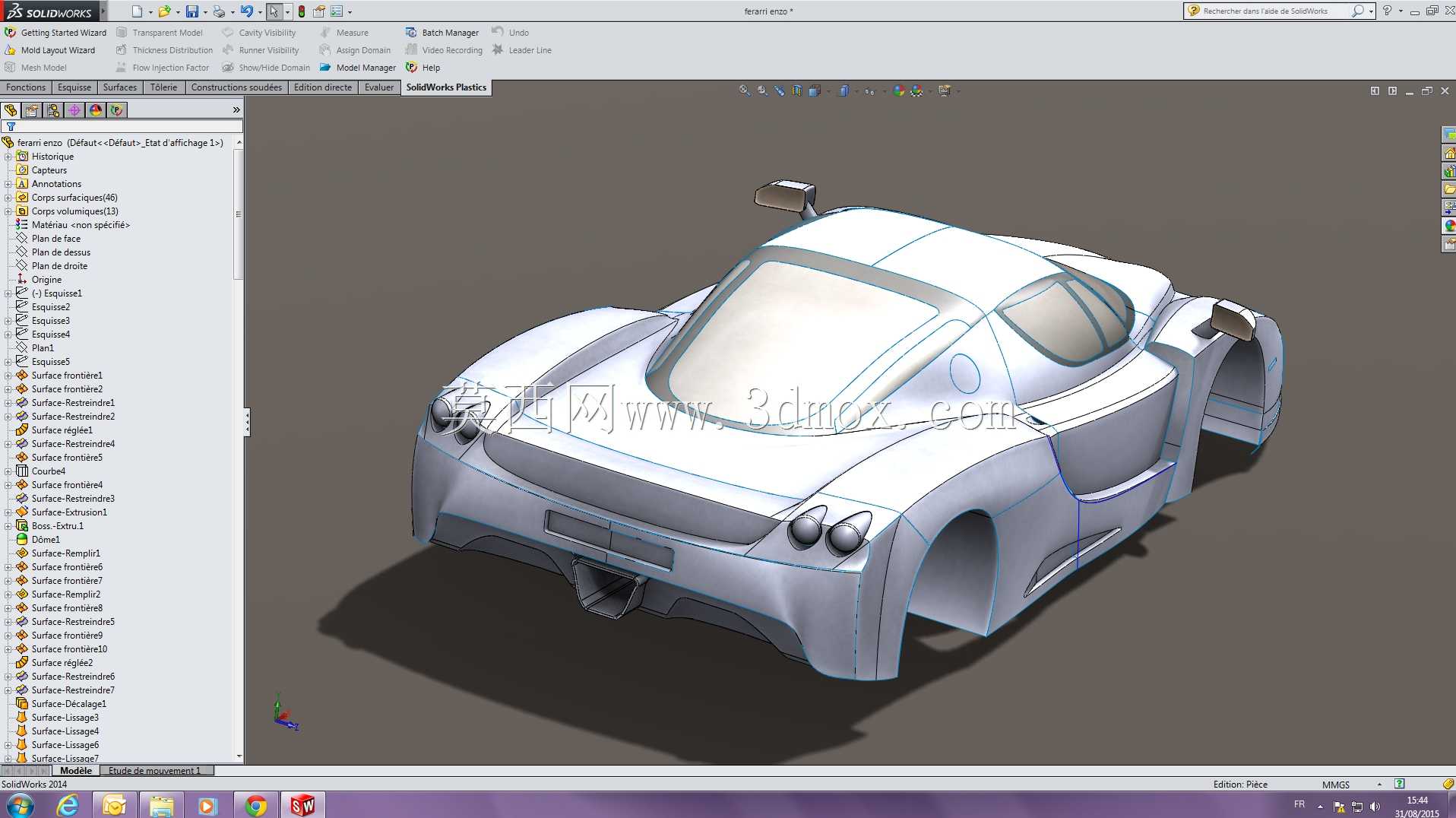Open Appearances task pane tab
The image size is (1456, 818).
[x=1449, y=226]
